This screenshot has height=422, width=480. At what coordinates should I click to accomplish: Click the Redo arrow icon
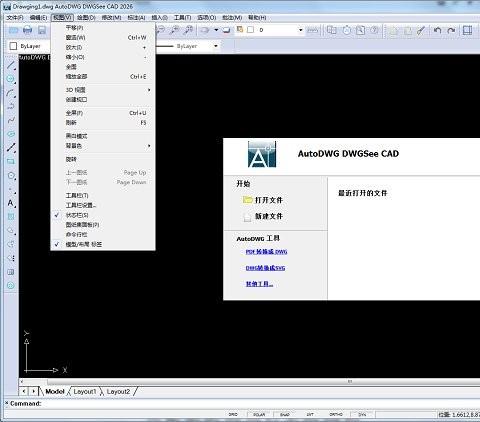[451, 30]
